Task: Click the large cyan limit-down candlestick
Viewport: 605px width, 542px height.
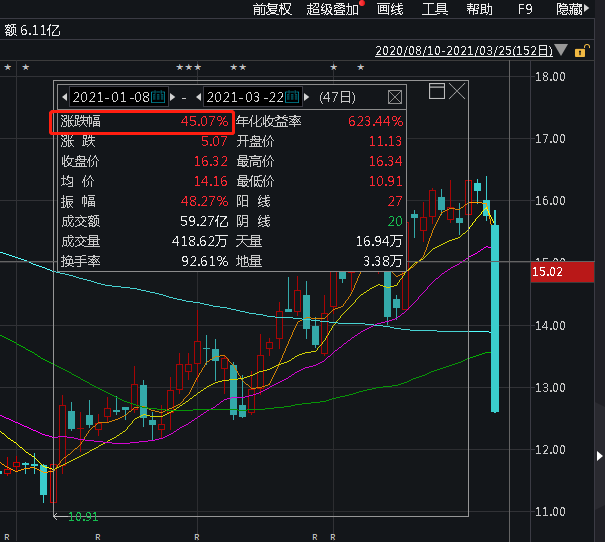Action: [x=495, y=318]
